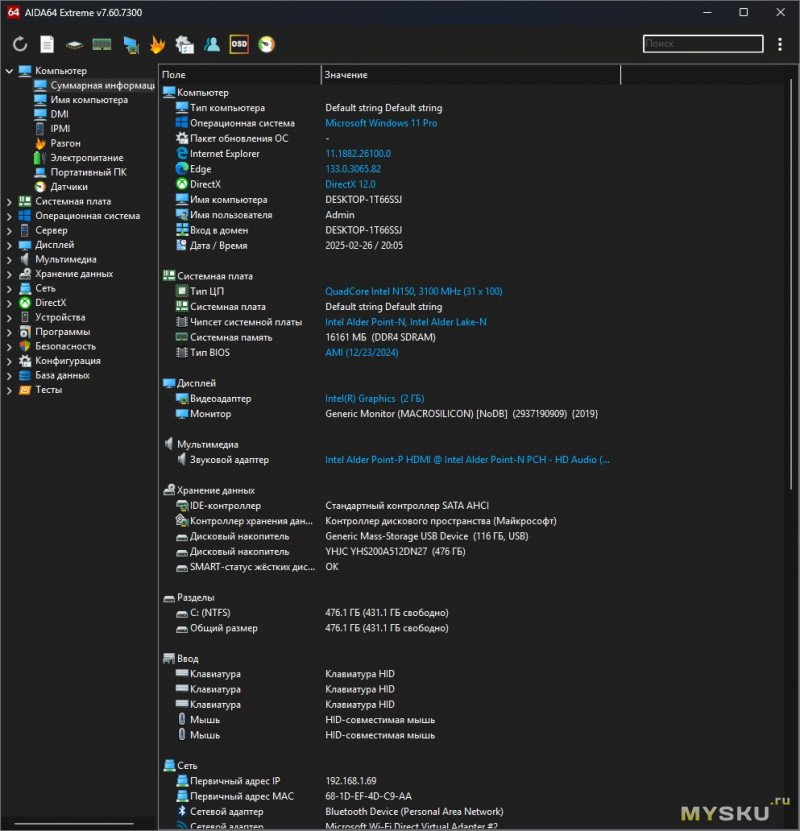Click the AMI (12/23/2024) BIOS link
This screenshot has width=800, height=831.
tap(361, 352)
